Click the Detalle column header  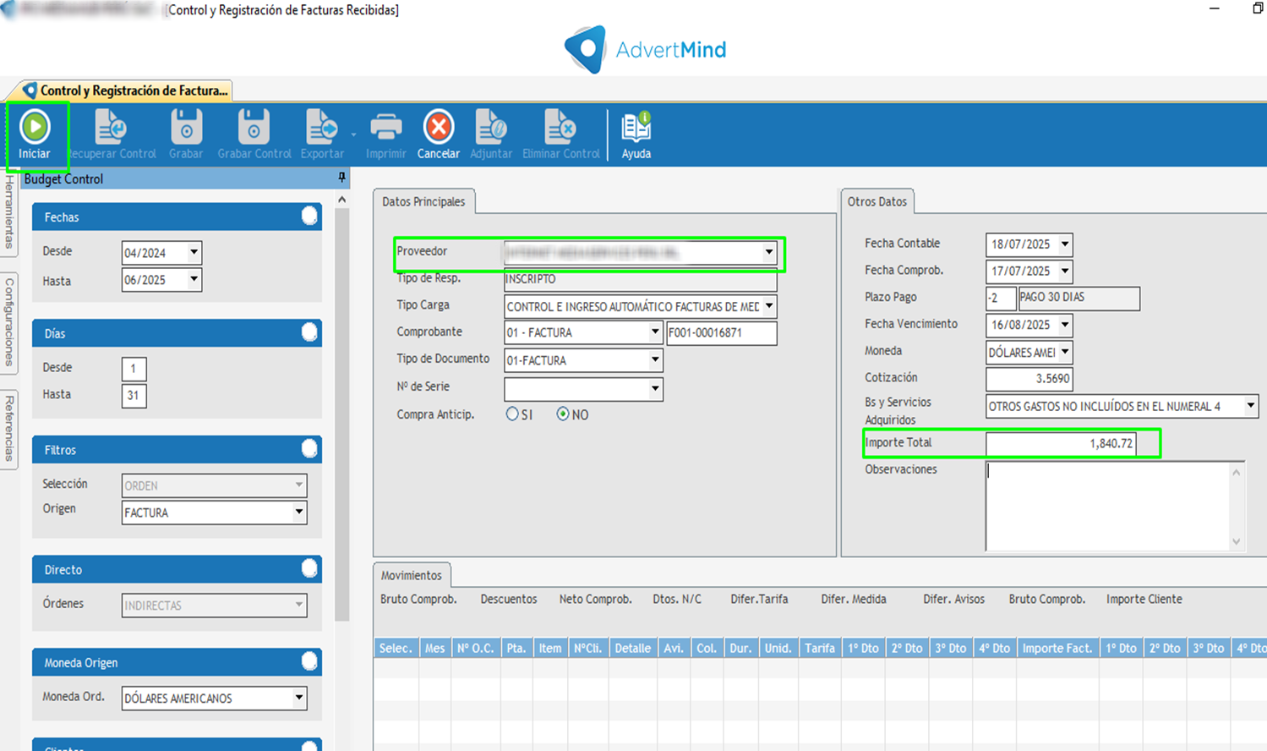pyautogui.click(x=633, y=648)
